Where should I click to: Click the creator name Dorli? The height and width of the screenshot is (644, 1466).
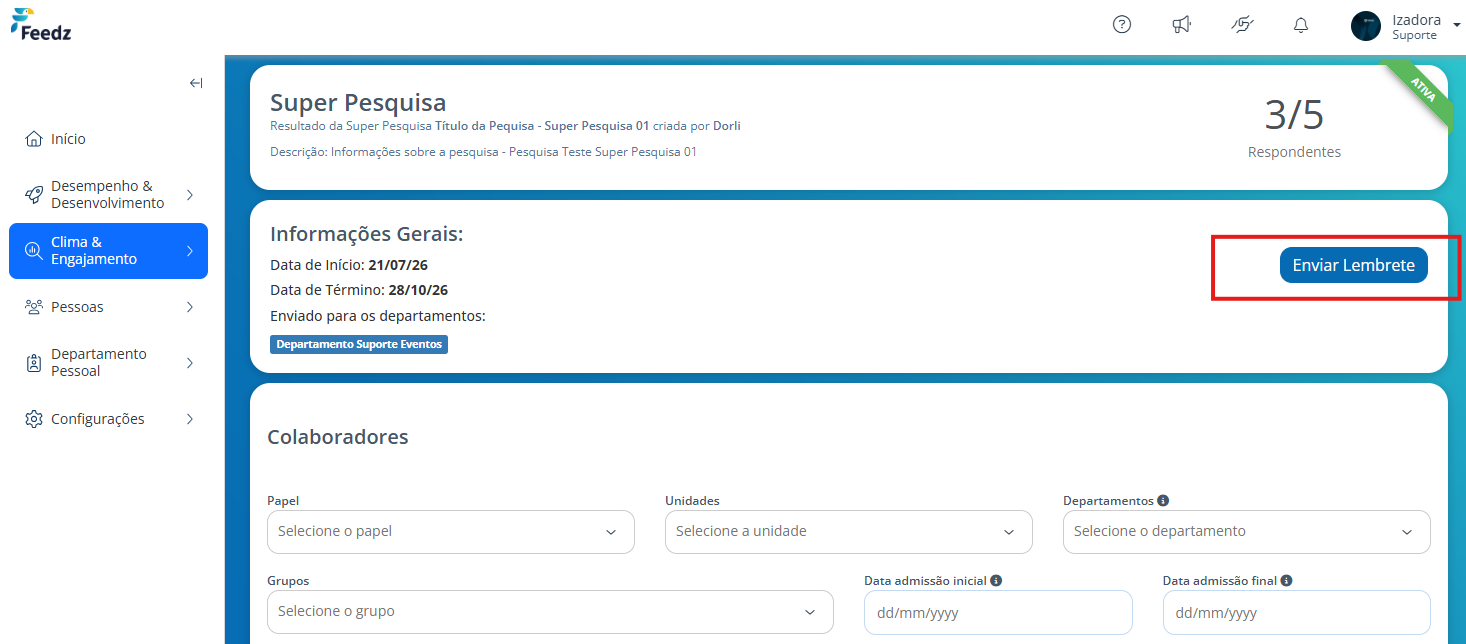727,126
